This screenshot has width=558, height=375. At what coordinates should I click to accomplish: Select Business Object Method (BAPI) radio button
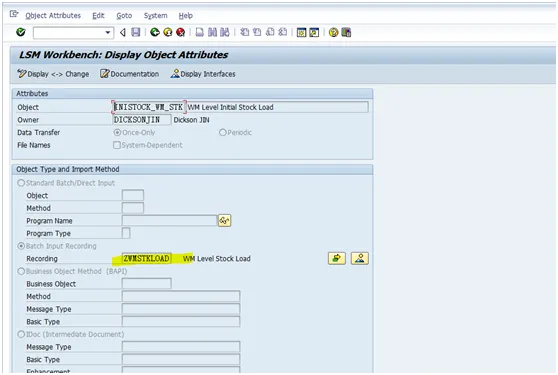point(21,271)
